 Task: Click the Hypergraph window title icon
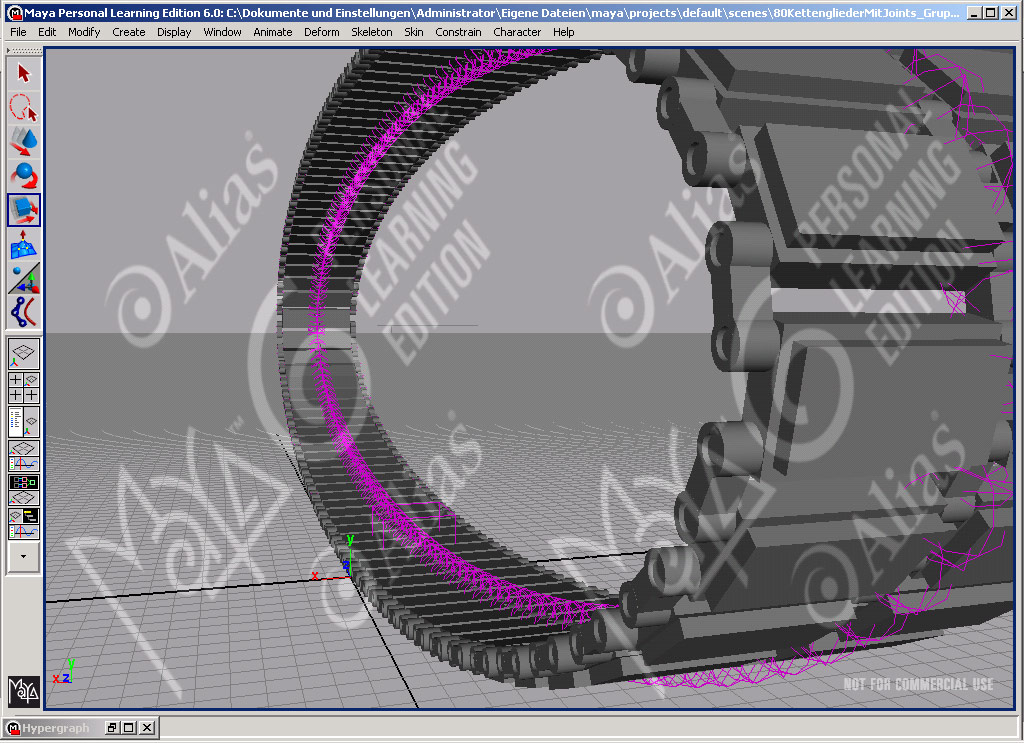[x=13, y=727]
